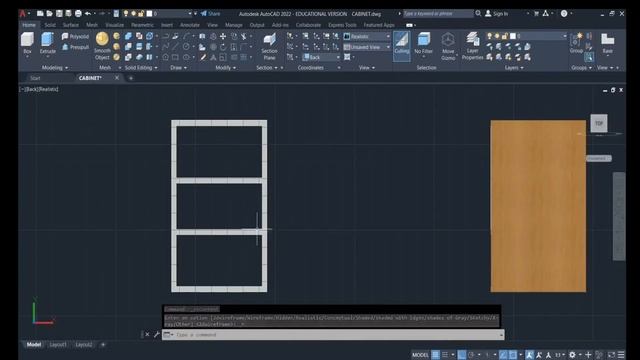Open the Back UCS dropdown in Coordinates

(x=321, y=58)
